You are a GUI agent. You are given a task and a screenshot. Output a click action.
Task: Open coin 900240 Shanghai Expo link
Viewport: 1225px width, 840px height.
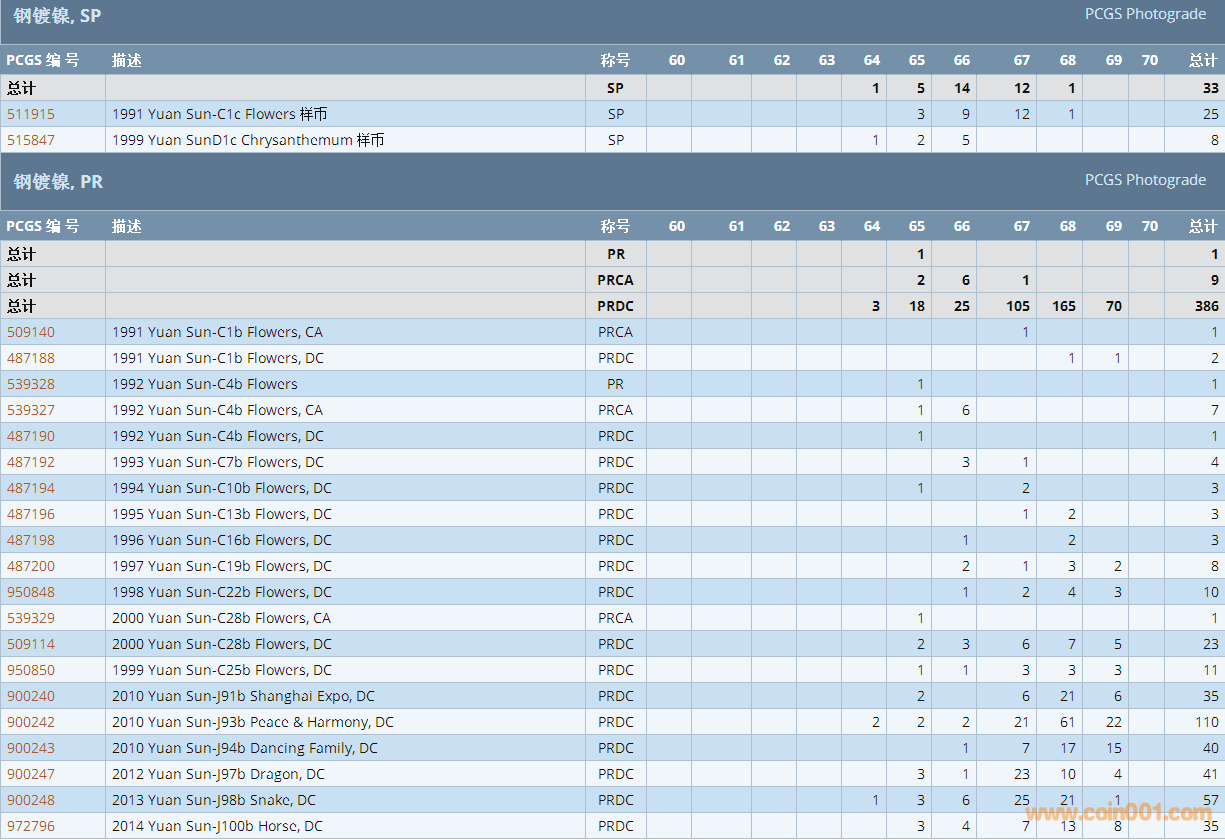31,696
